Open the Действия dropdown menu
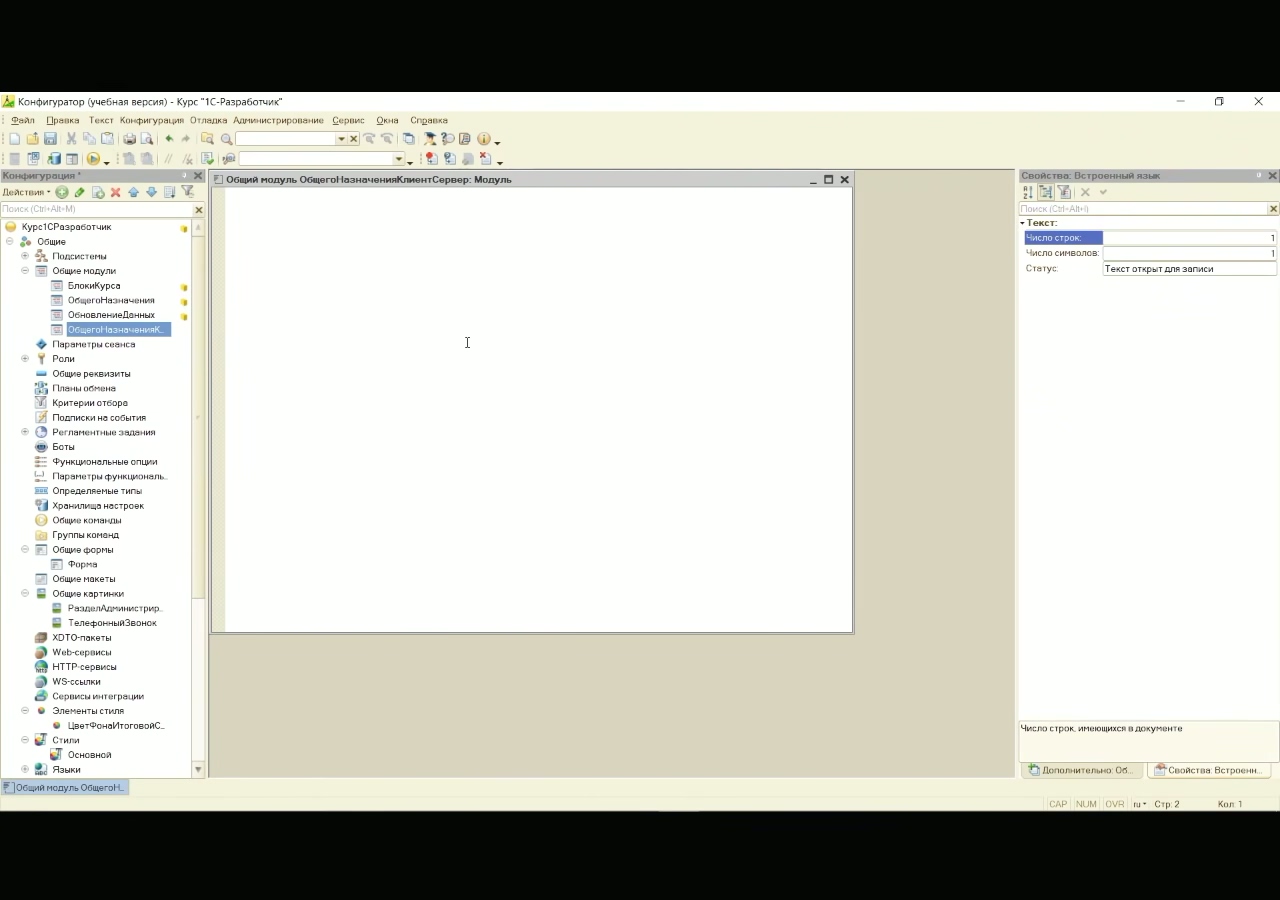This screenshot has height=900, width=1280. tap(26, 192)
